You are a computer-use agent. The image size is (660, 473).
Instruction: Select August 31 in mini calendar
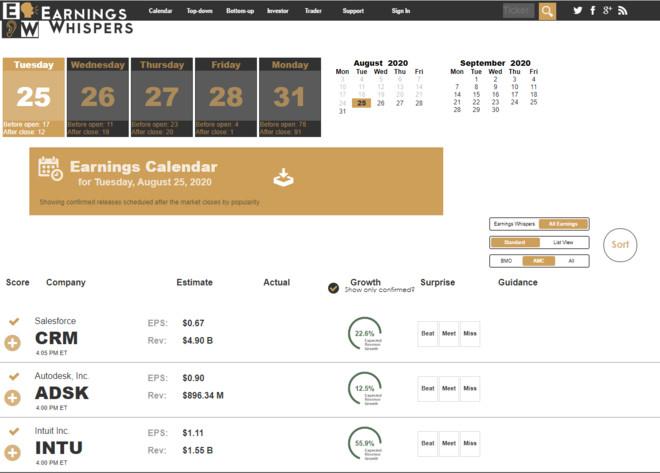(x=342, y=111)
